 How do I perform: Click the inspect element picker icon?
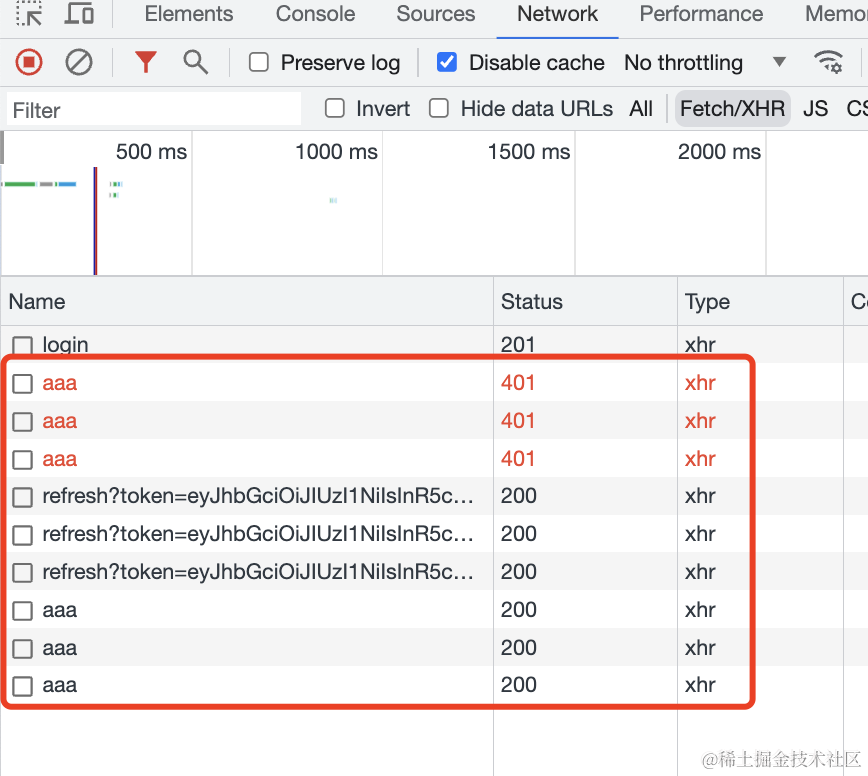(29, 13)
